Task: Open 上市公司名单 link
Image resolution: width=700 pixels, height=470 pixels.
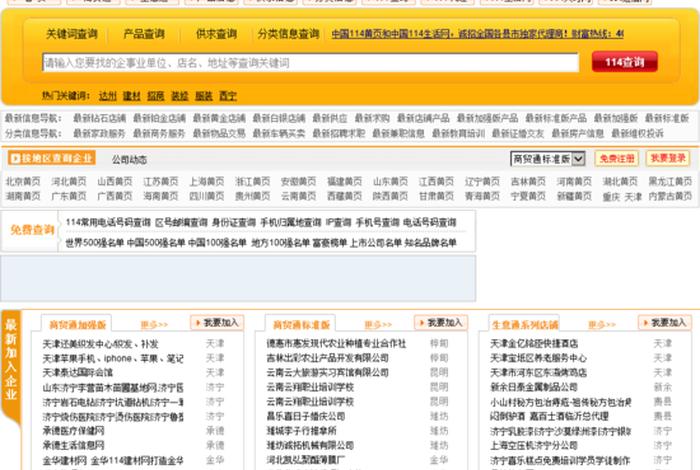Action: (375, 243)
